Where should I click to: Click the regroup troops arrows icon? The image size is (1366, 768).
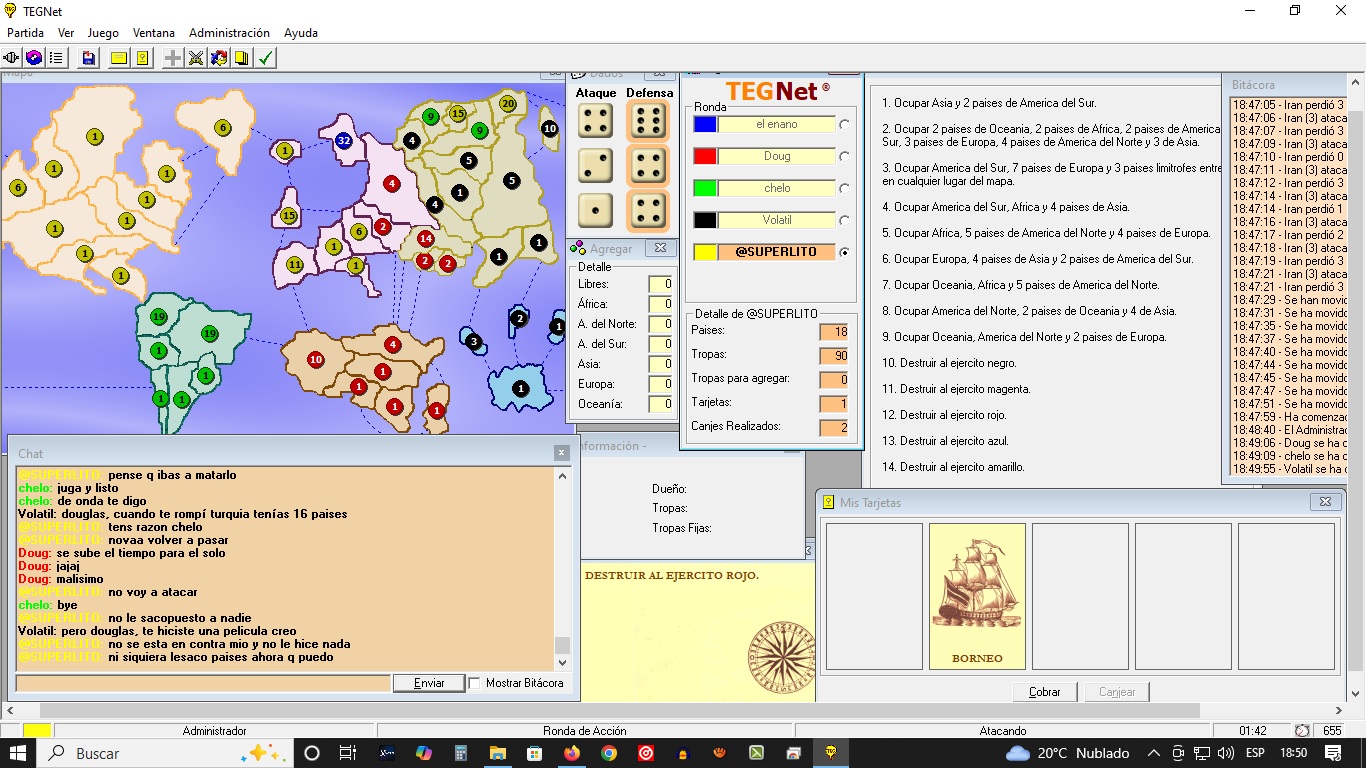pos(219,58)
